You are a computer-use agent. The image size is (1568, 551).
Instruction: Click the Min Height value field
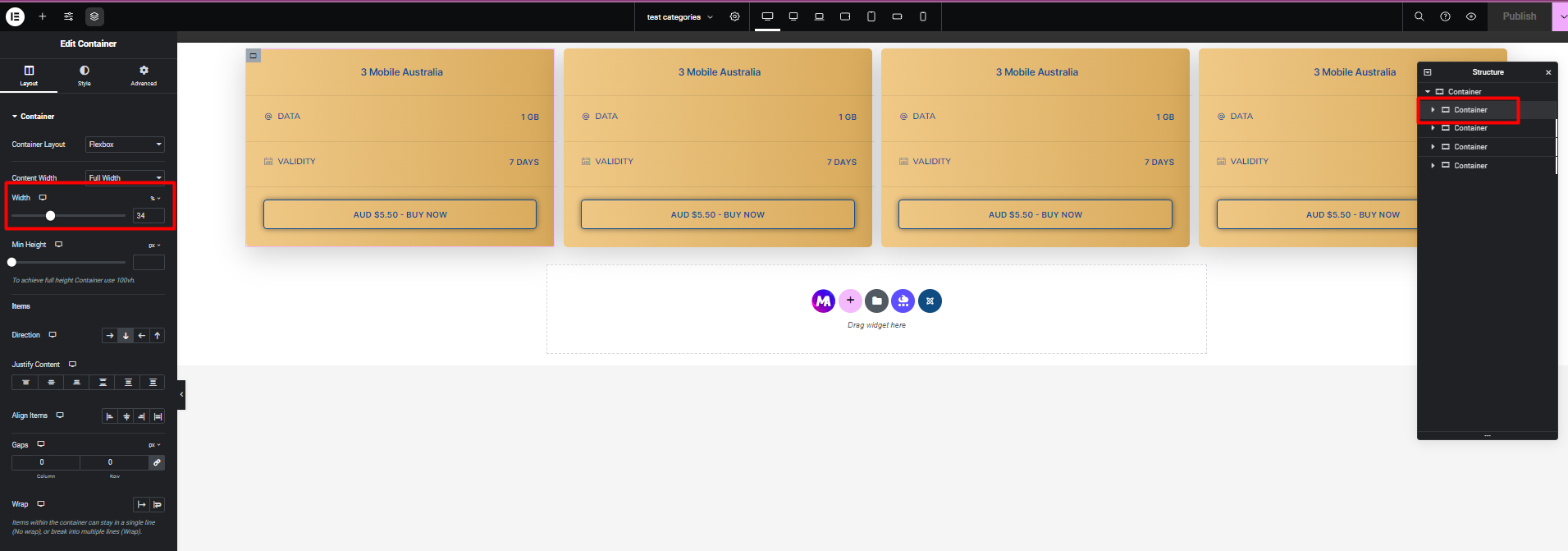[149, 263]
